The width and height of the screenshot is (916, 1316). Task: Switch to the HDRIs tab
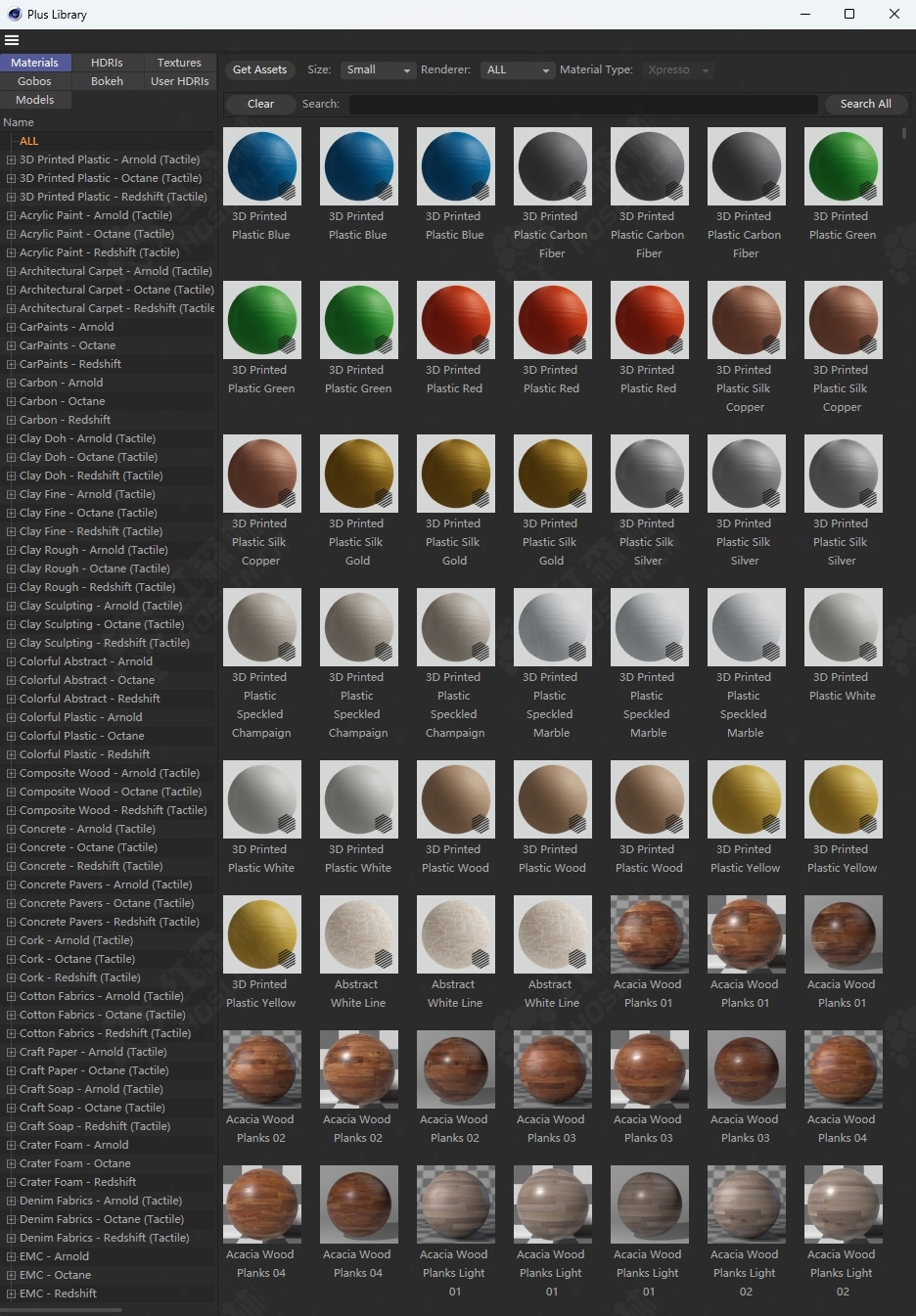click(x=107, y=63)
